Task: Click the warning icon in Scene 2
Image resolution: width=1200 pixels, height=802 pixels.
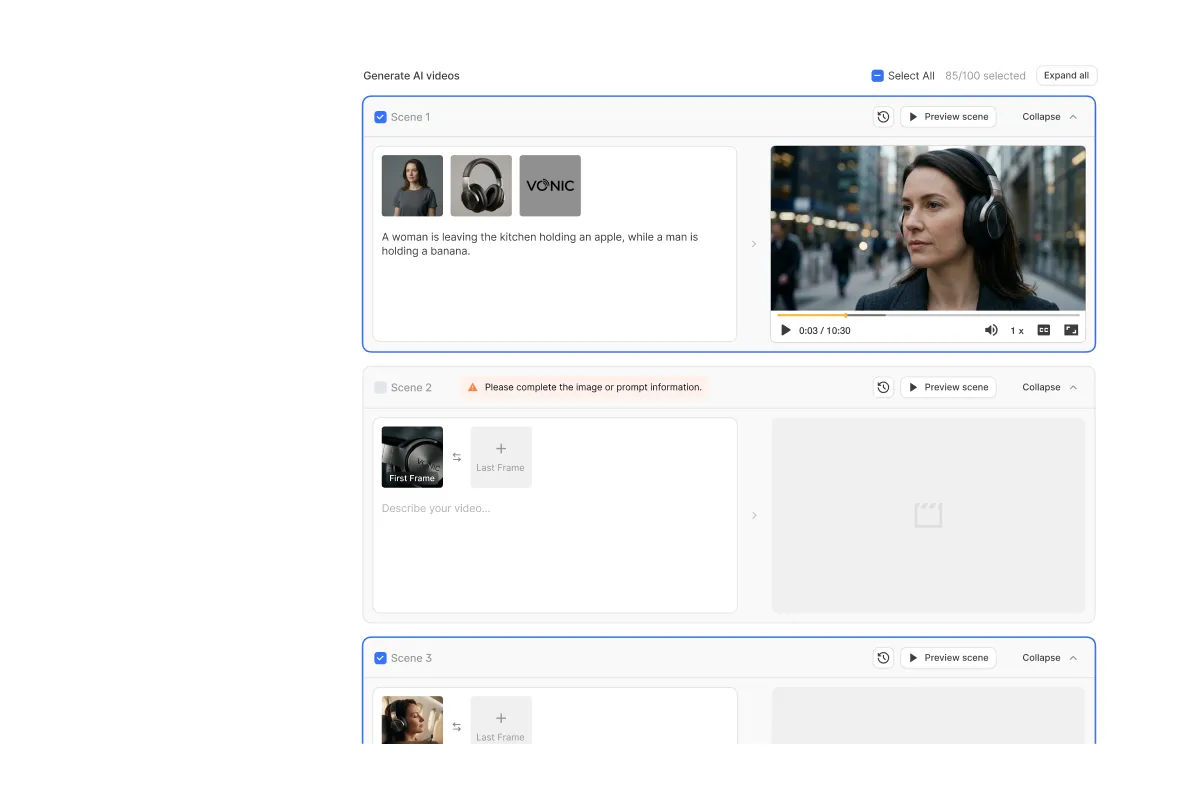Action: coord(473,387)
